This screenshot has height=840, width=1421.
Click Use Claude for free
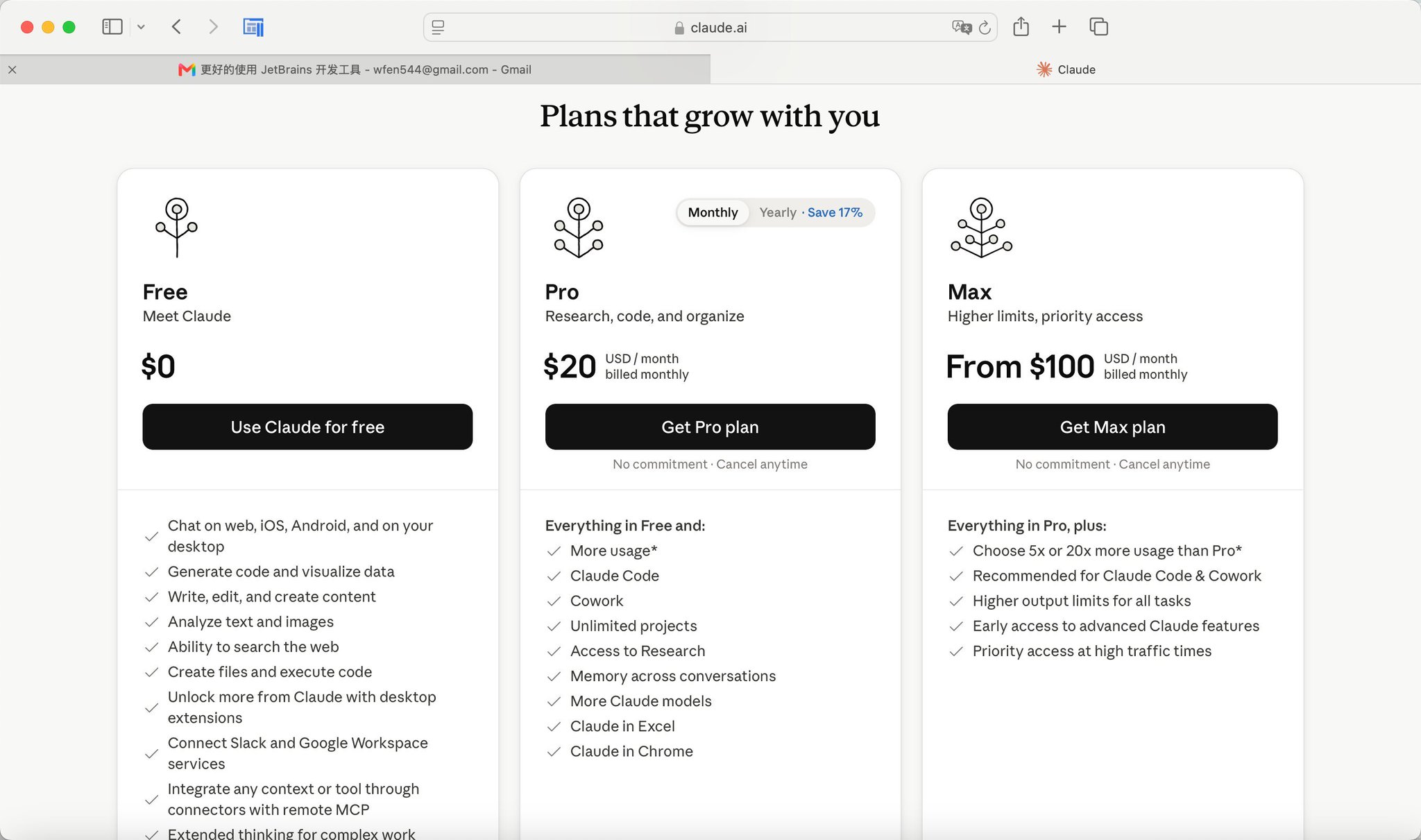click(x=307, y=427)
